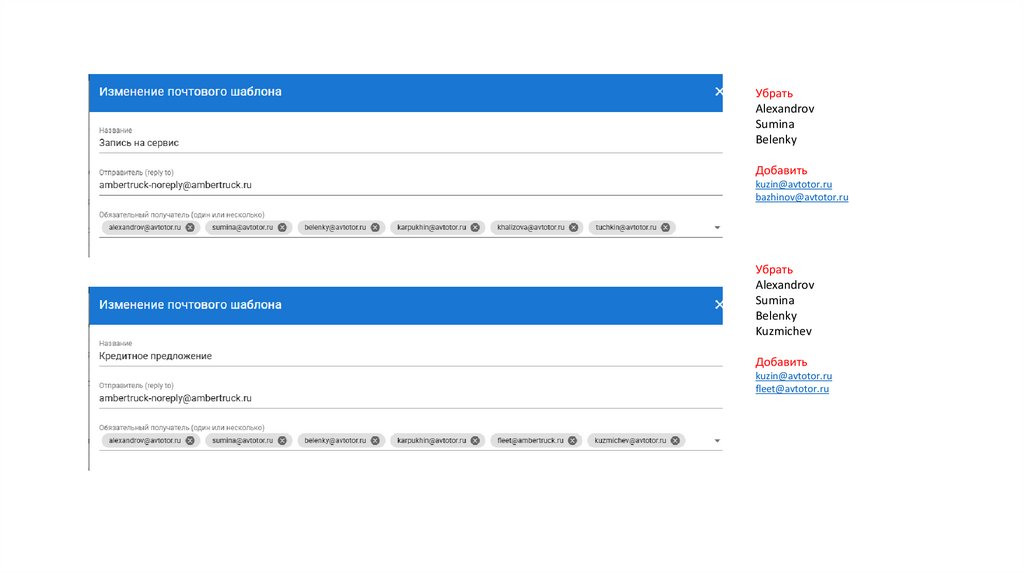Open first kuzin@avtotor.ru link under top Добавить

coord(793,184)
